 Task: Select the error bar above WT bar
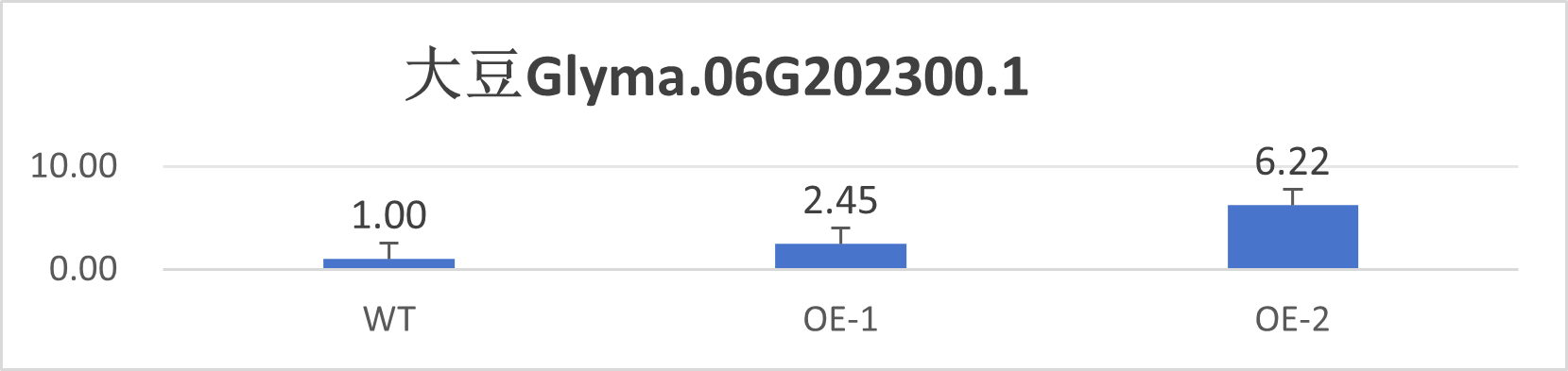coord(388,250)
